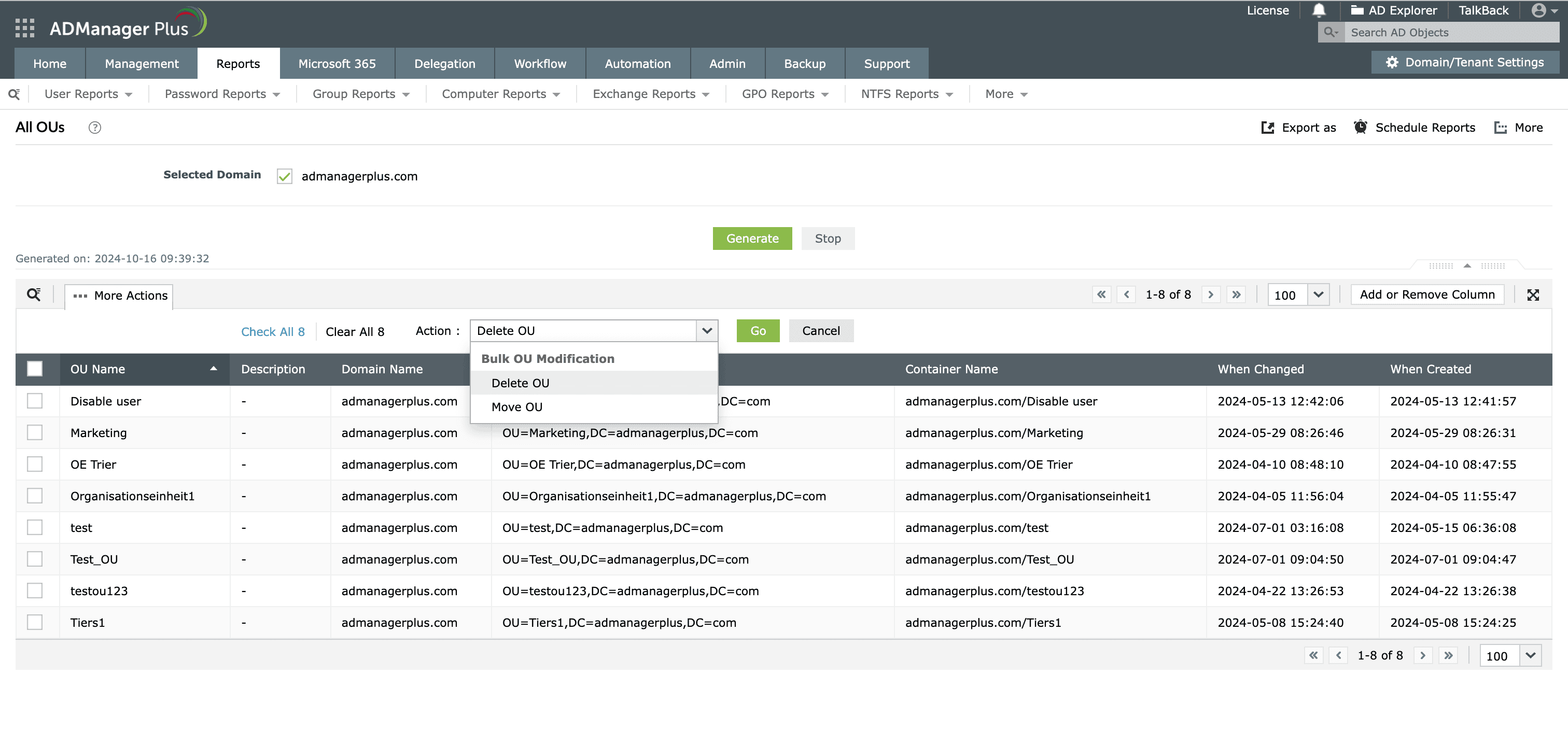
Task: Click the Export as icon
Action: (x=1268, y=127)
